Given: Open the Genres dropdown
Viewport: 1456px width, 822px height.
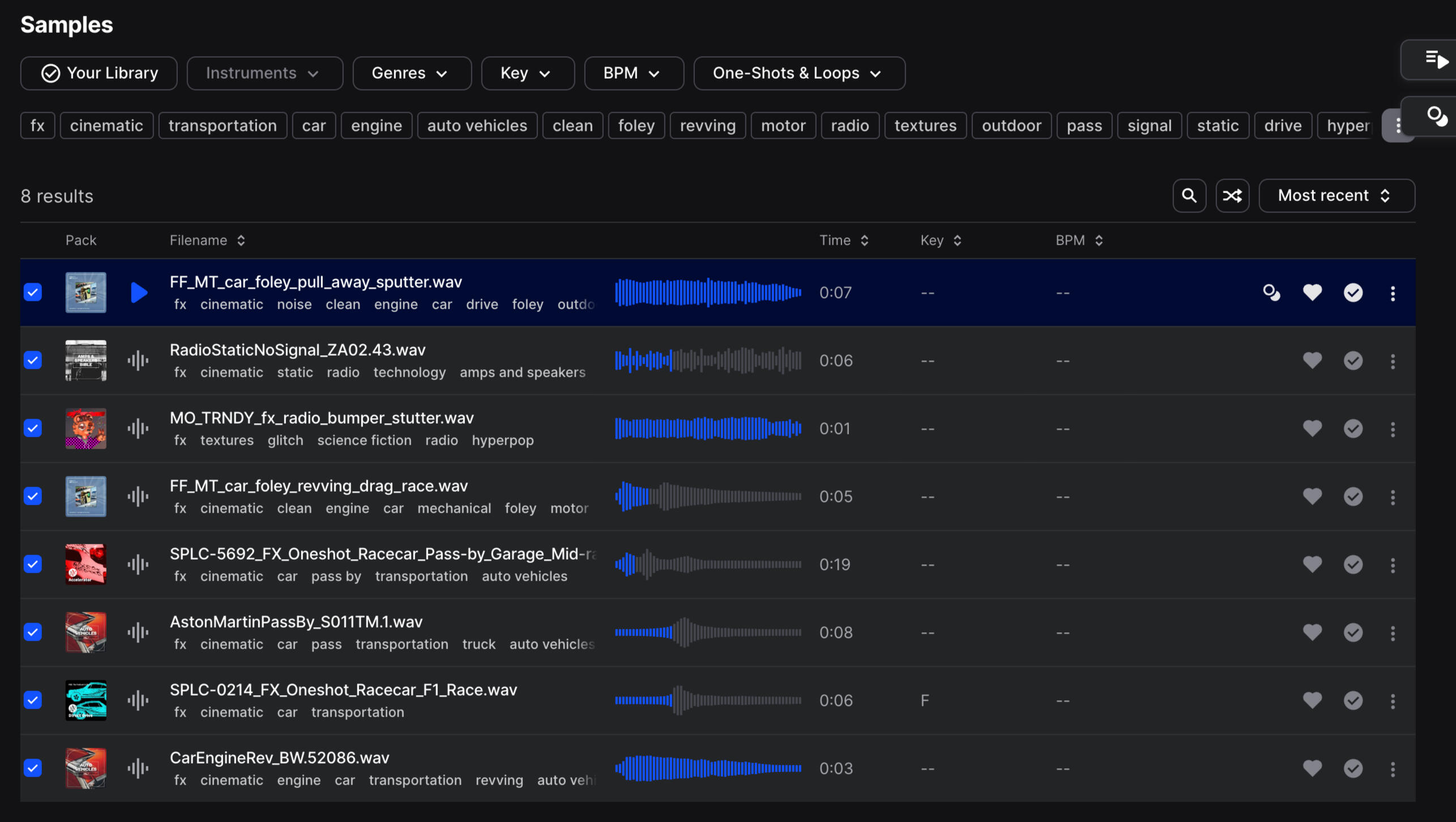Looking at the screenshot, I should pyautogui.click(x=412, y=73).
